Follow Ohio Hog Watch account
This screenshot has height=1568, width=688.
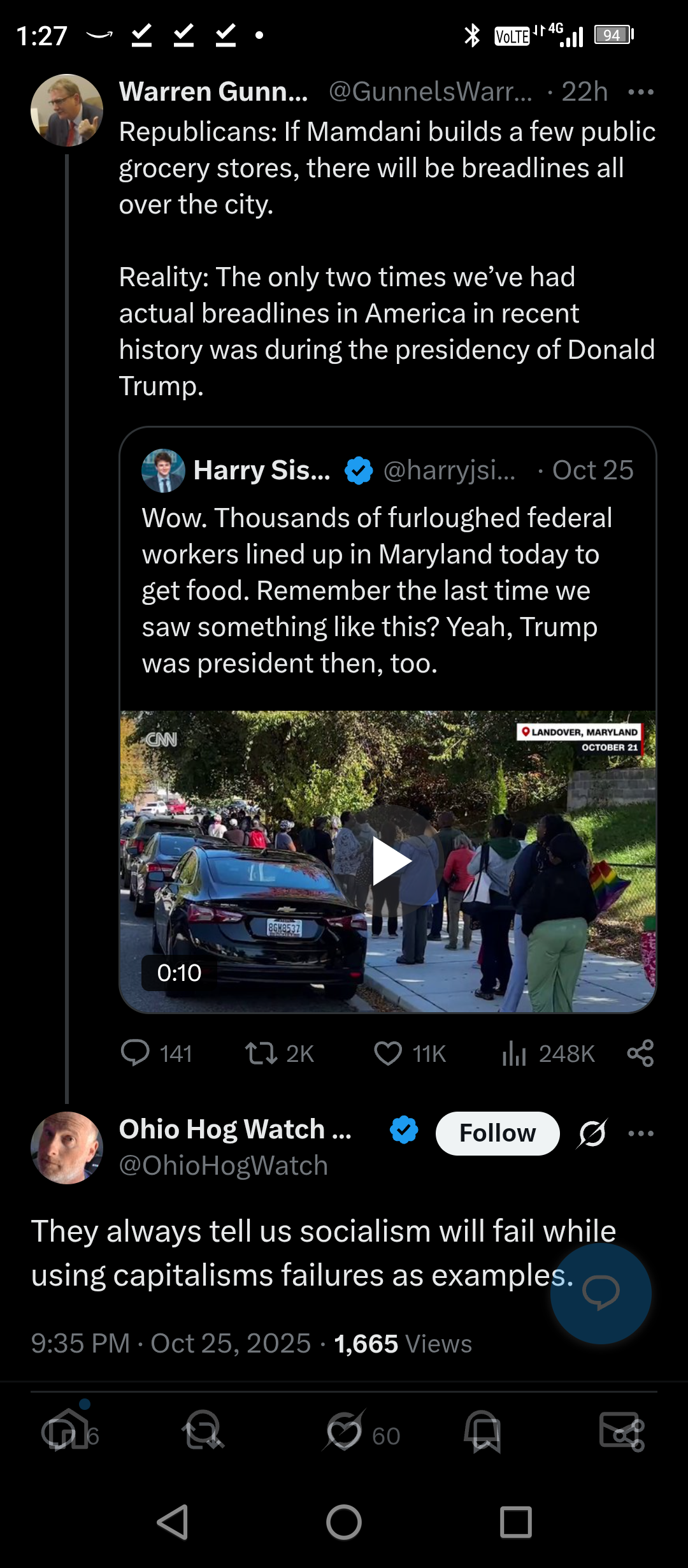coord(498,1133)
